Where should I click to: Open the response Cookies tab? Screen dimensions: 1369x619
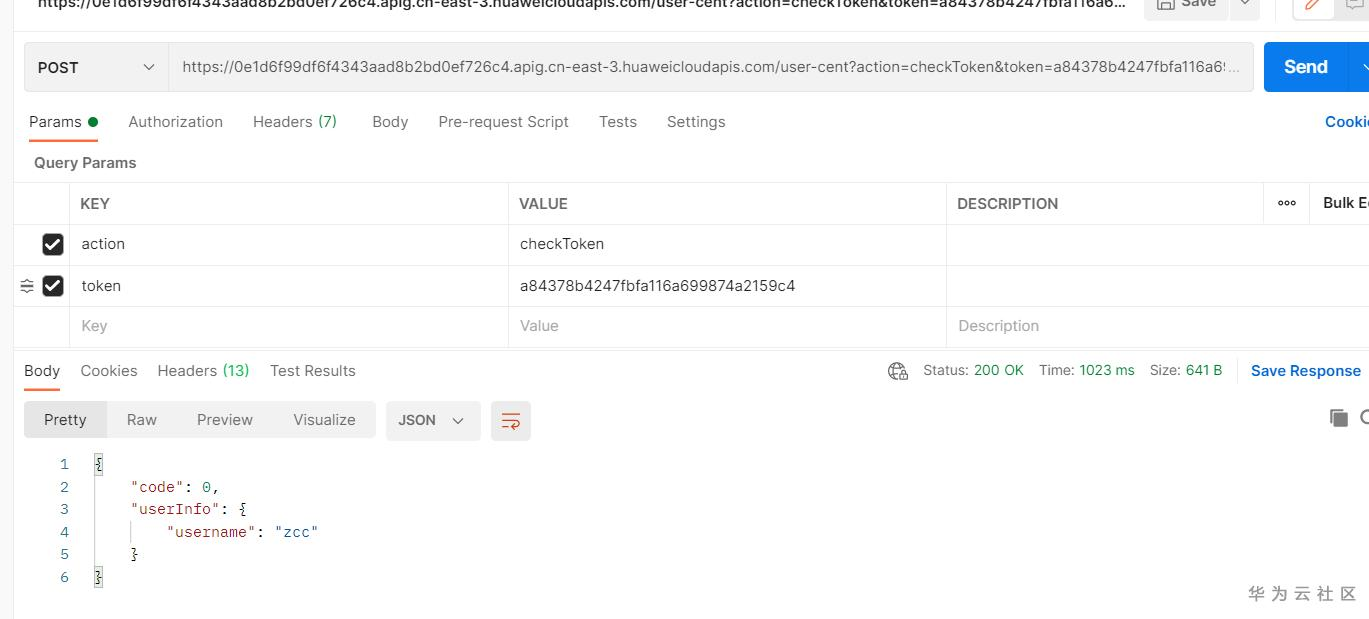click(x=109, y=371)
